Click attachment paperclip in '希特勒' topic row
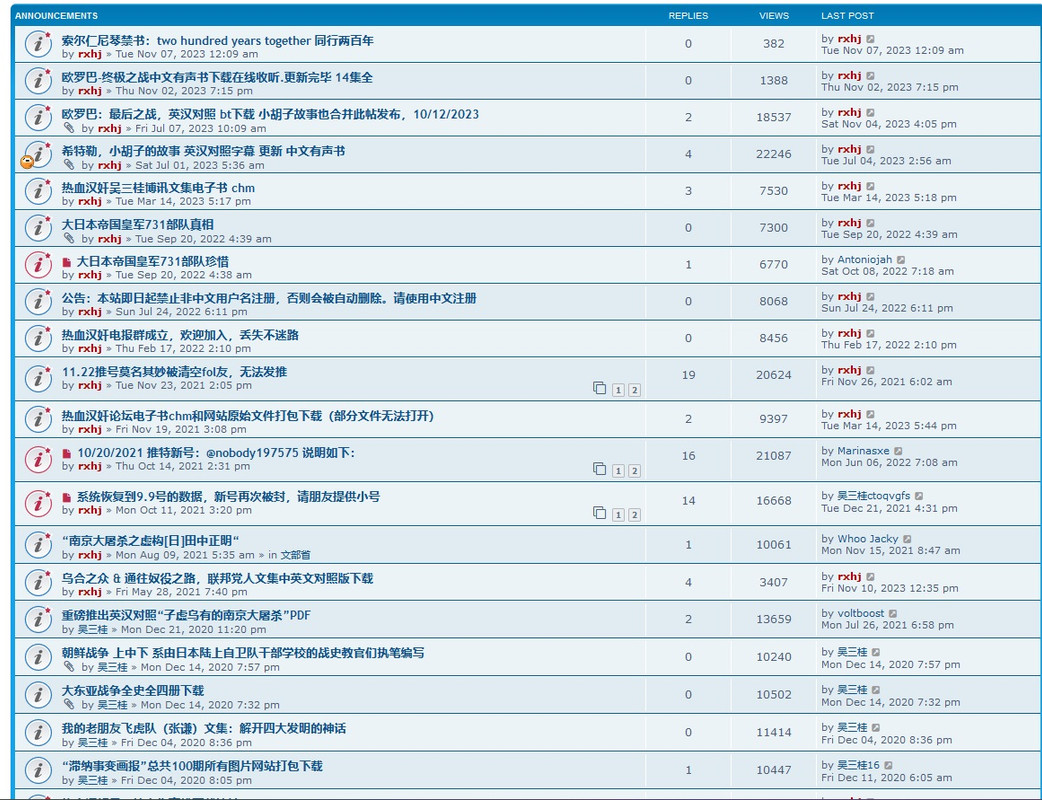 coord(68,165)
